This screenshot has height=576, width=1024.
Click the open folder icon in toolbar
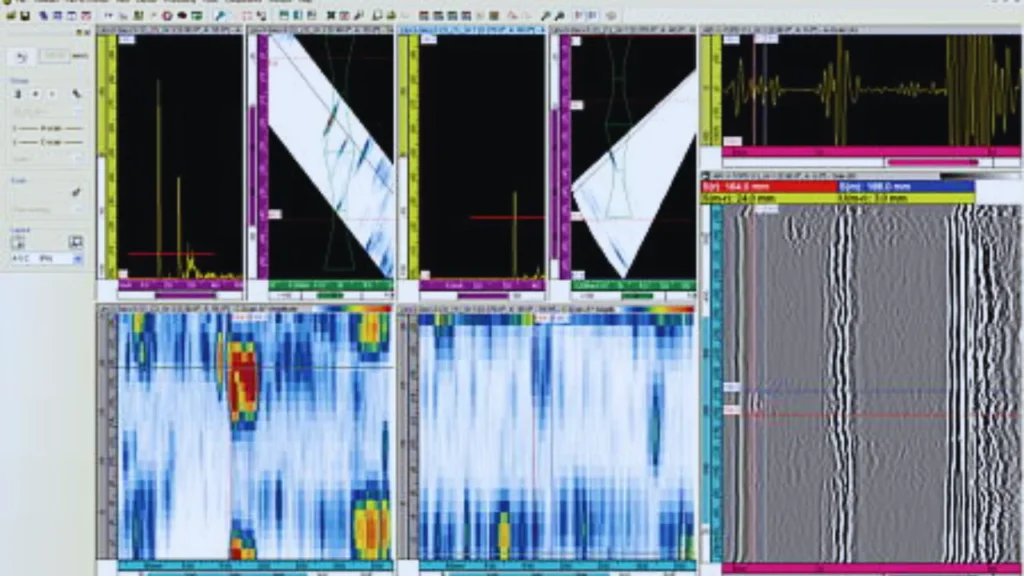[11, 15]
